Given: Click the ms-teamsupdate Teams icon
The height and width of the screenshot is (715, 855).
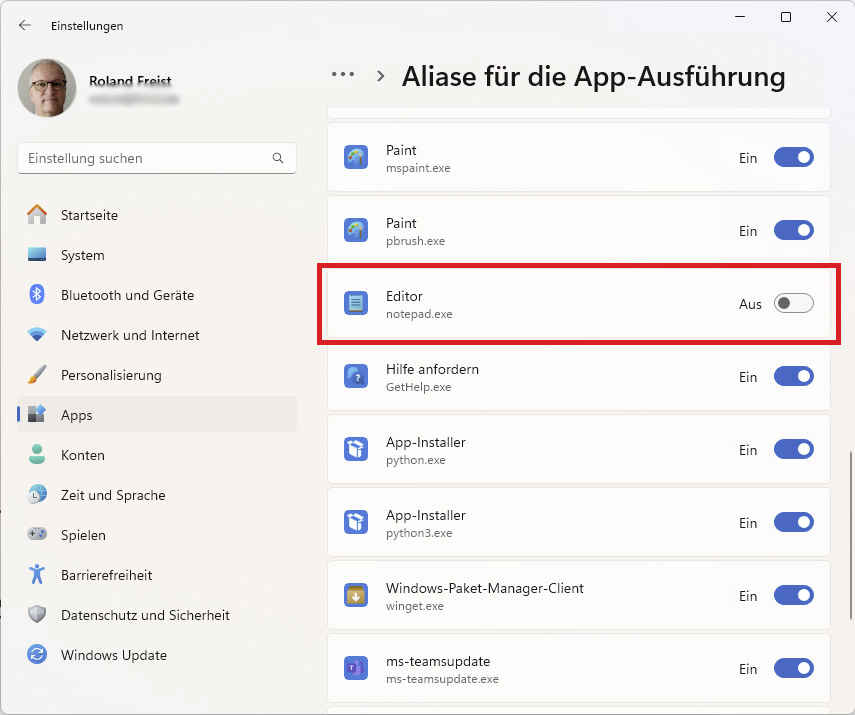Looking at the screenshot, I should [x=356, y=669].
